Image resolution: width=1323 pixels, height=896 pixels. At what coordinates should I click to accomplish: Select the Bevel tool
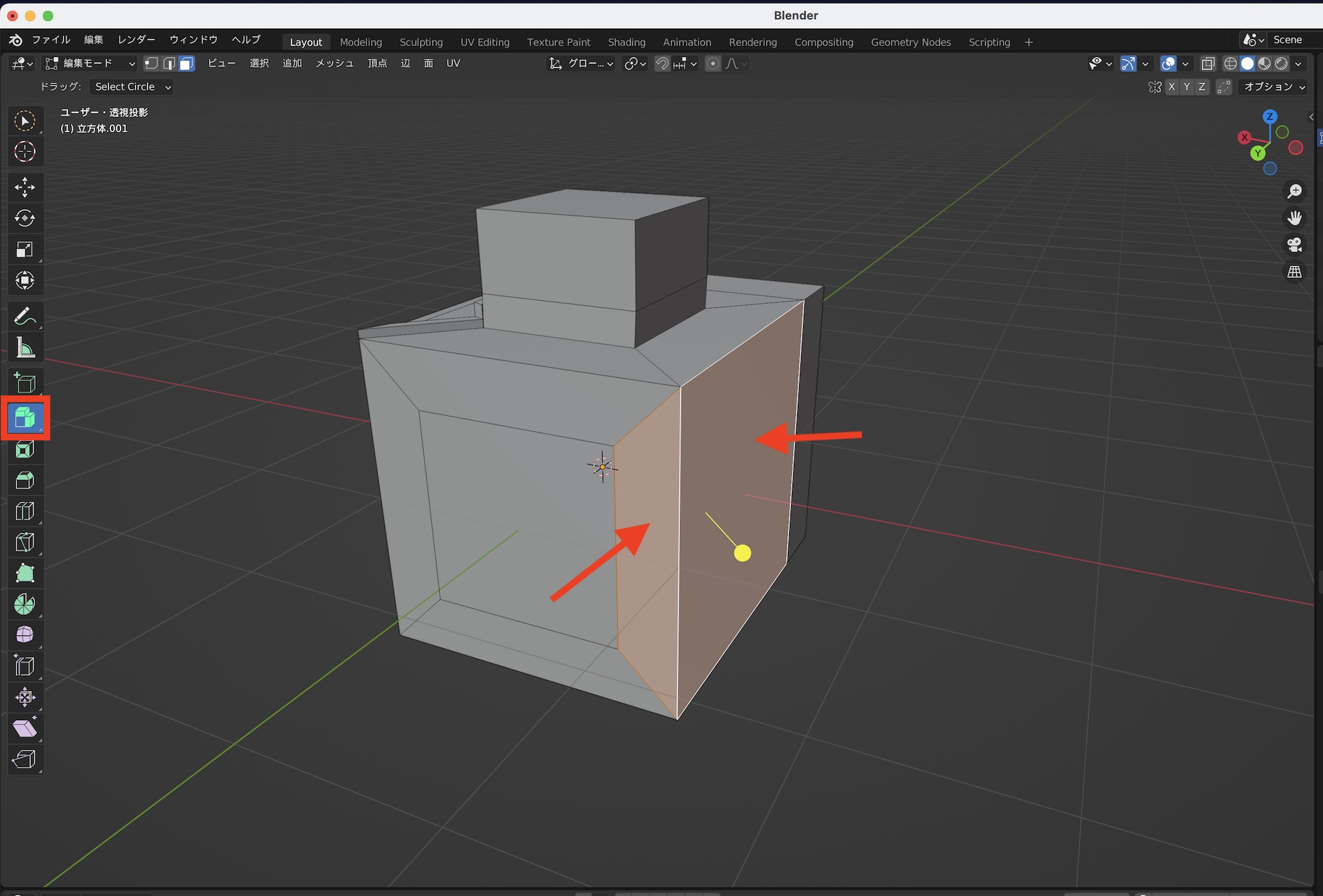25,481
